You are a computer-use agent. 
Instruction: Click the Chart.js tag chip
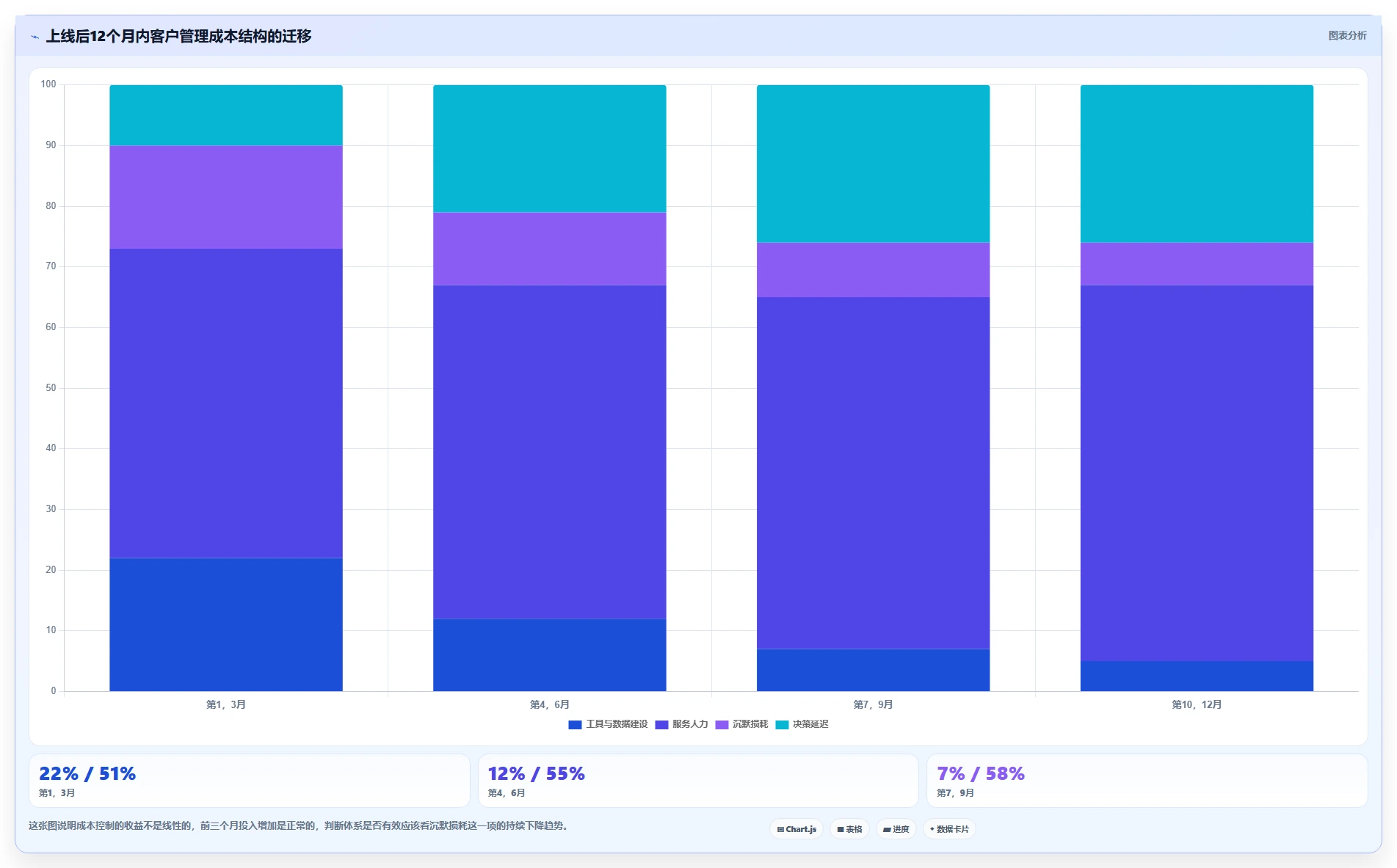point(797,829)
